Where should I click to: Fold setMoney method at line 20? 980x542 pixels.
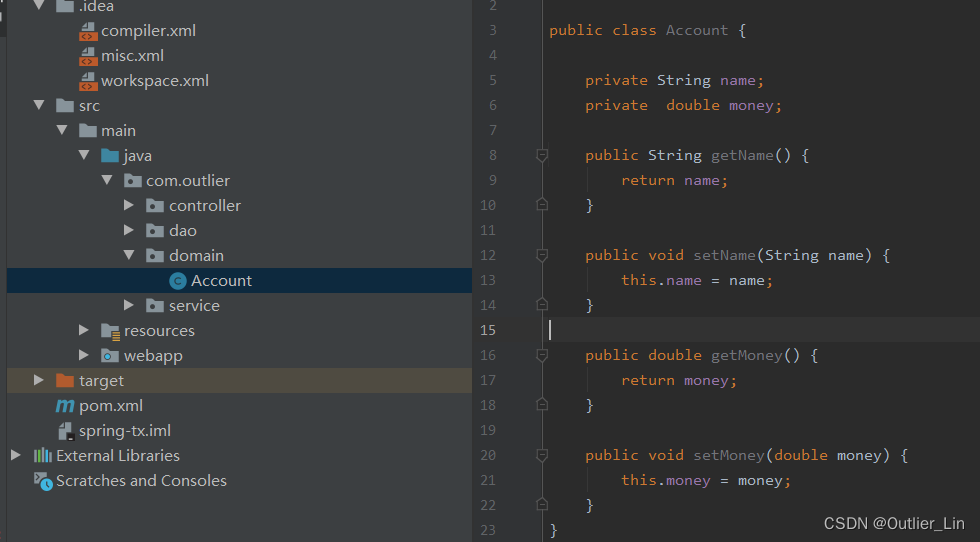point(542,455)
